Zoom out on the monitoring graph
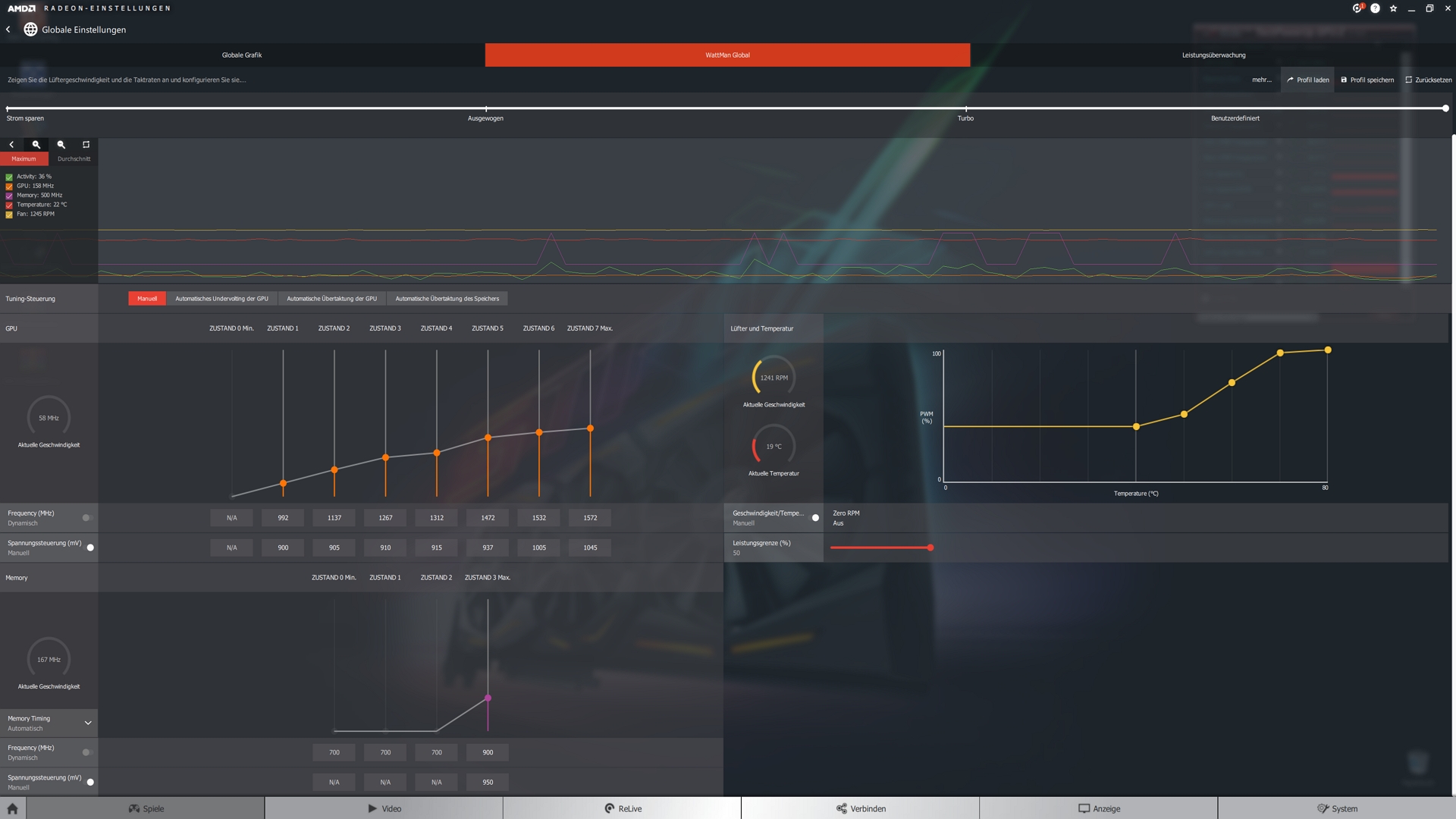 coord(61,144)
